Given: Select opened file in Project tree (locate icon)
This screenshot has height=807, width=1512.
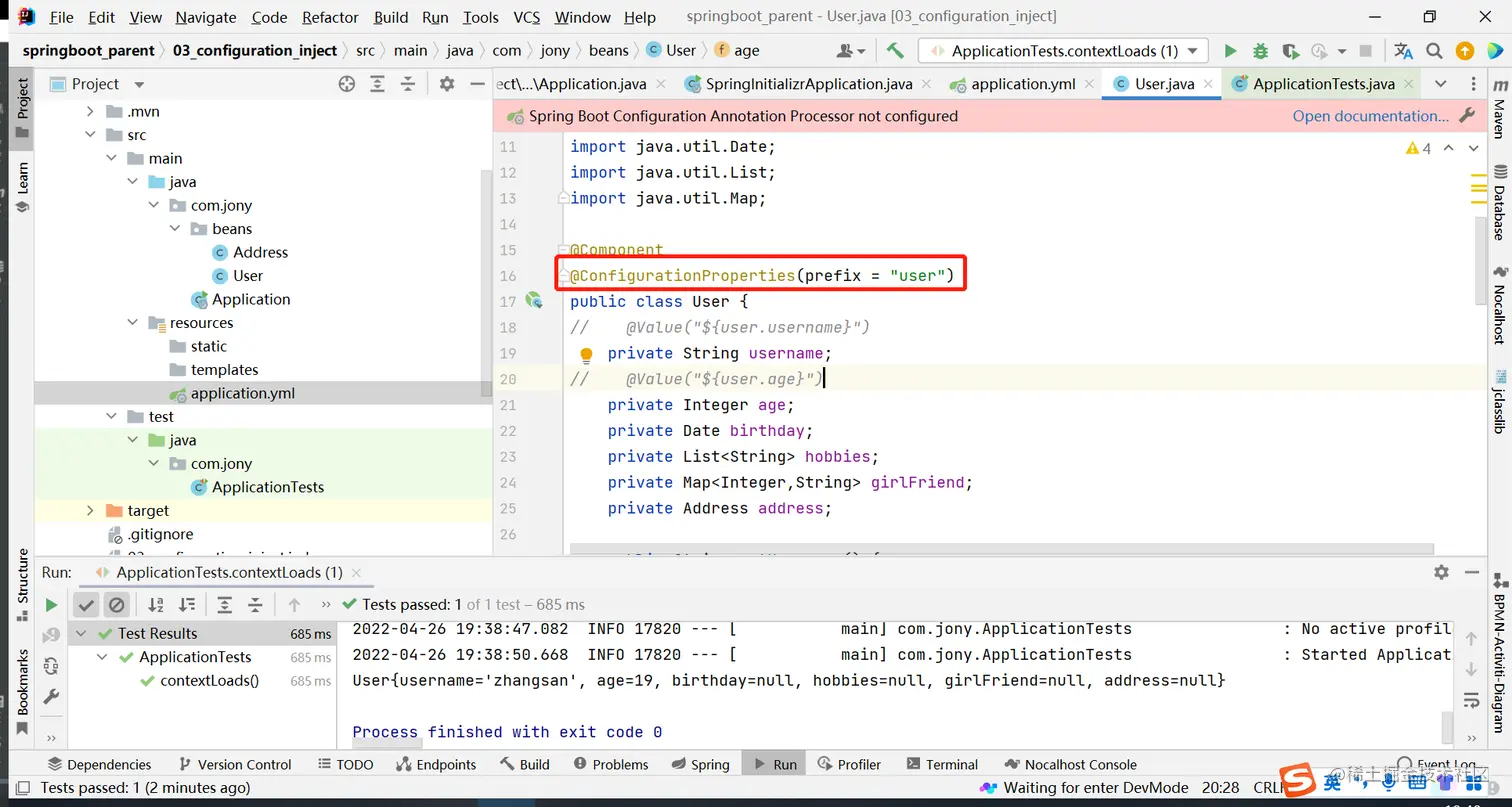Looking at the screenshot, I should pos(347,84).
